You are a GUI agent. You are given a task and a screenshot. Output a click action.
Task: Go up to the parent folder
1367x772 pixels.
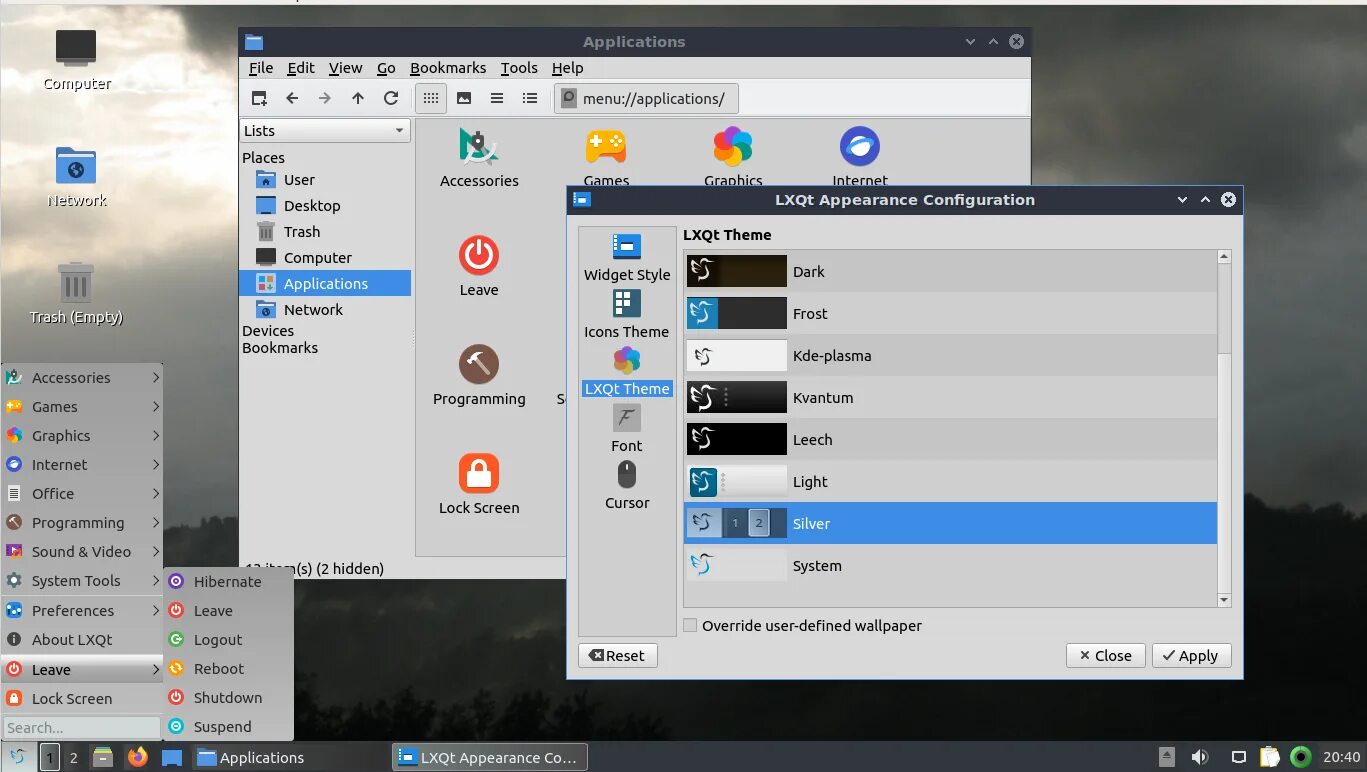pyautogui.click(x=358, y=98)
